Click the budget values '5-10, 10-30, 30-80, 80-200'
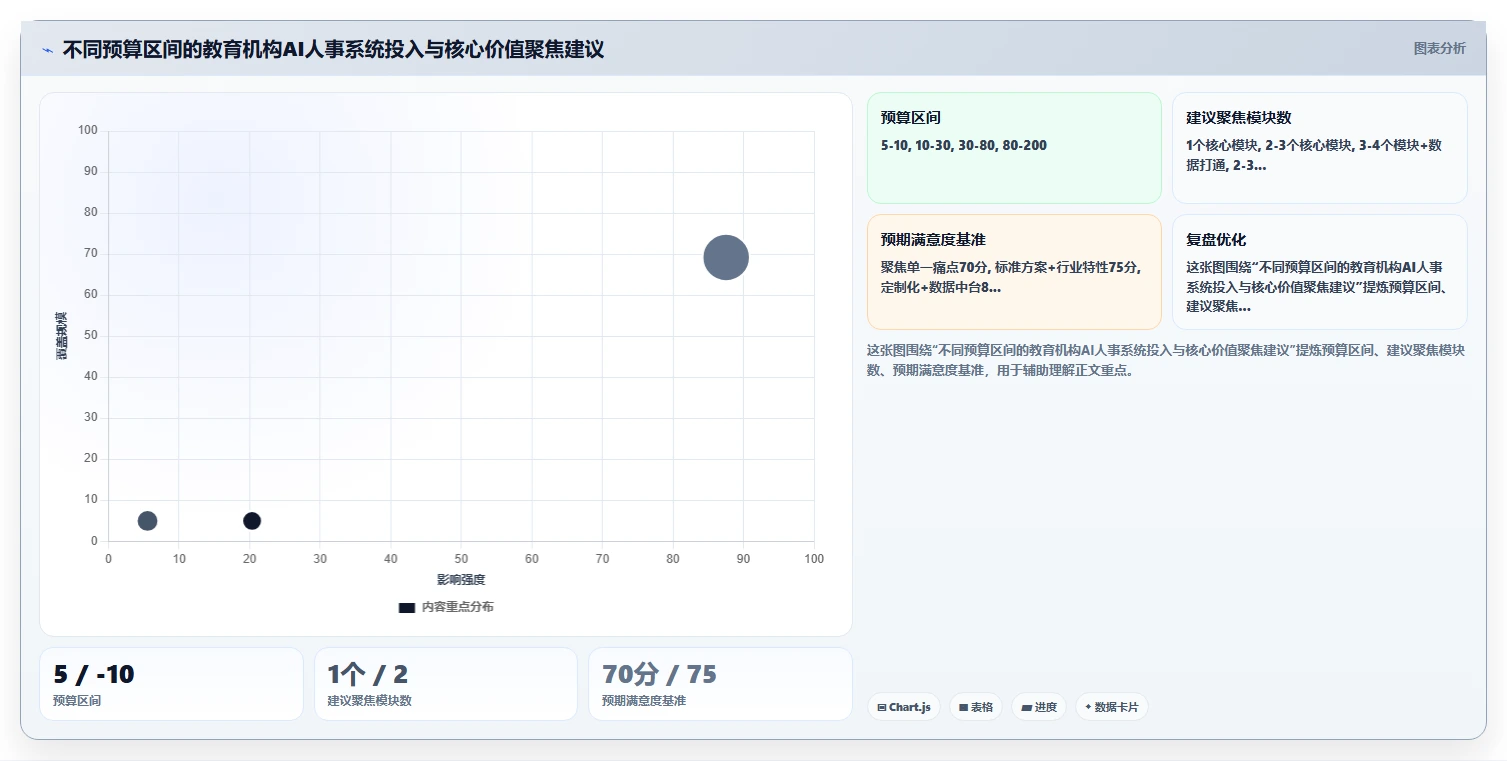The image size is (1507, 761). [964, 145]
